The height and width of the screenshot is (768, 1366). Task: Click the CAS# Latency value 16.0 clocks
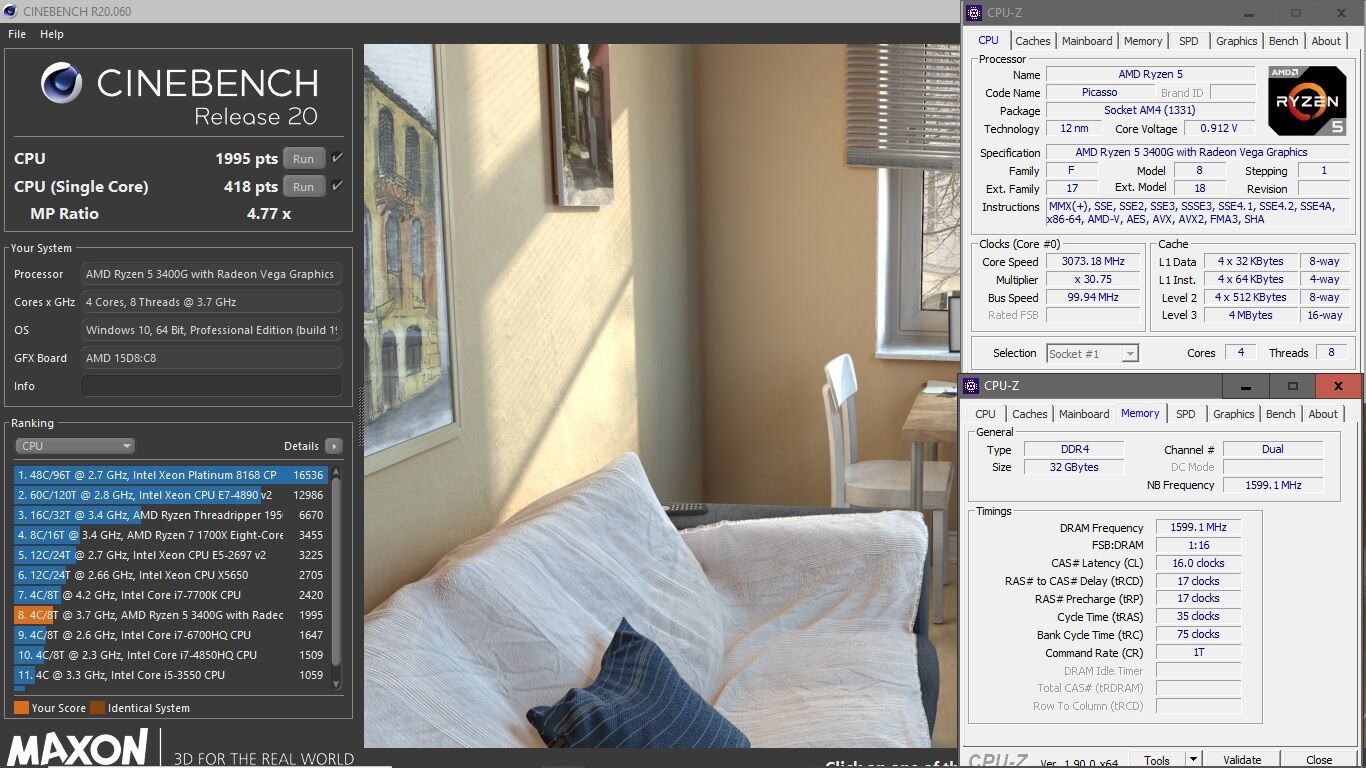point(1198,563)
